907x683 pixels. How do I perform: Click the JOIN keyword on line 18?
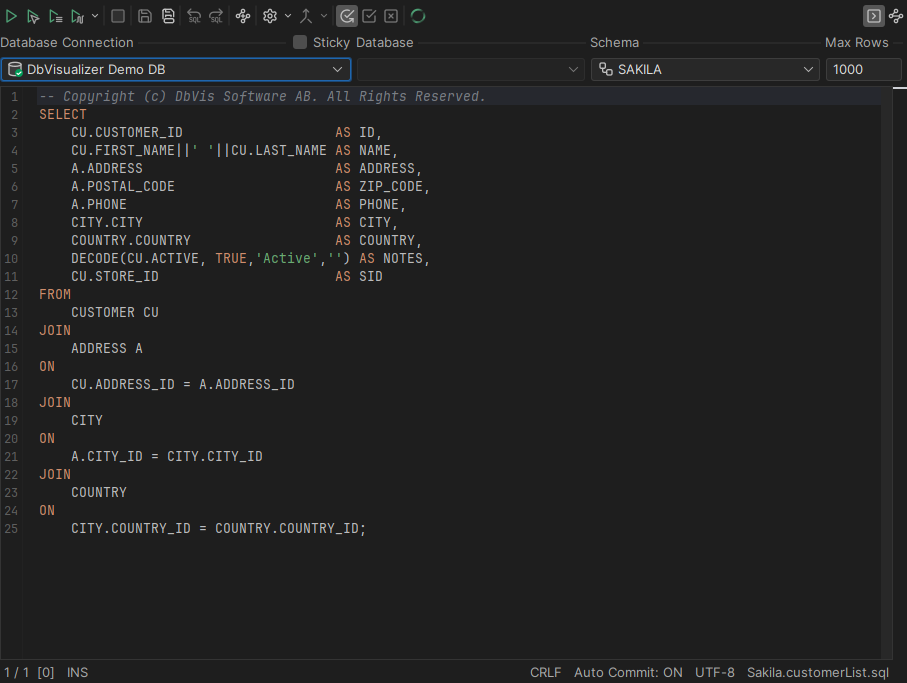point(55,403)
